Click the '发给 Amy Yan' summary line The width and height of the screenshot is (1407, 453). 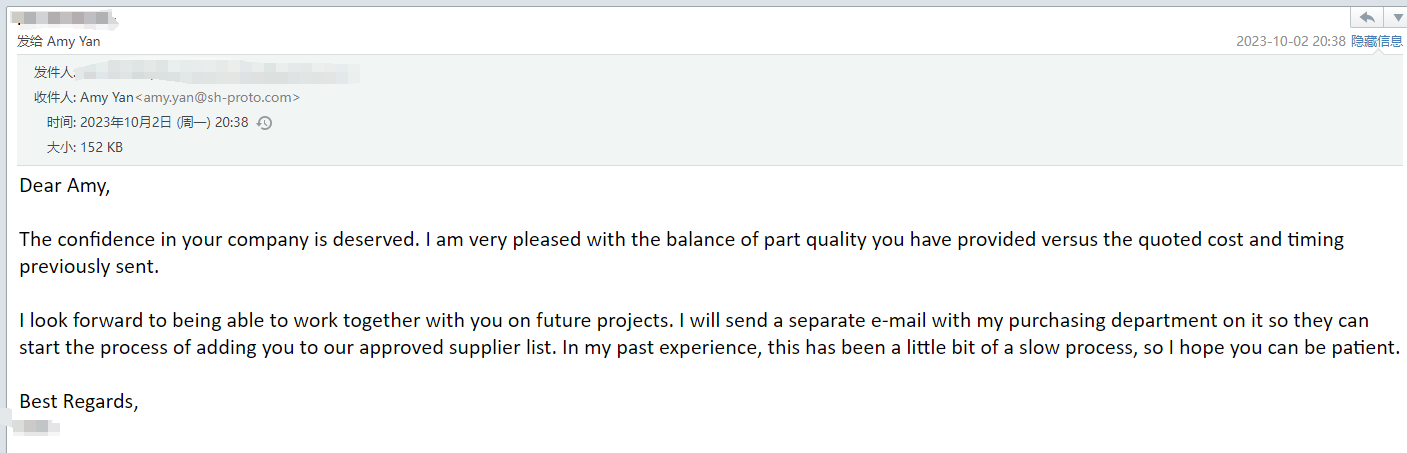pos(59,41)
